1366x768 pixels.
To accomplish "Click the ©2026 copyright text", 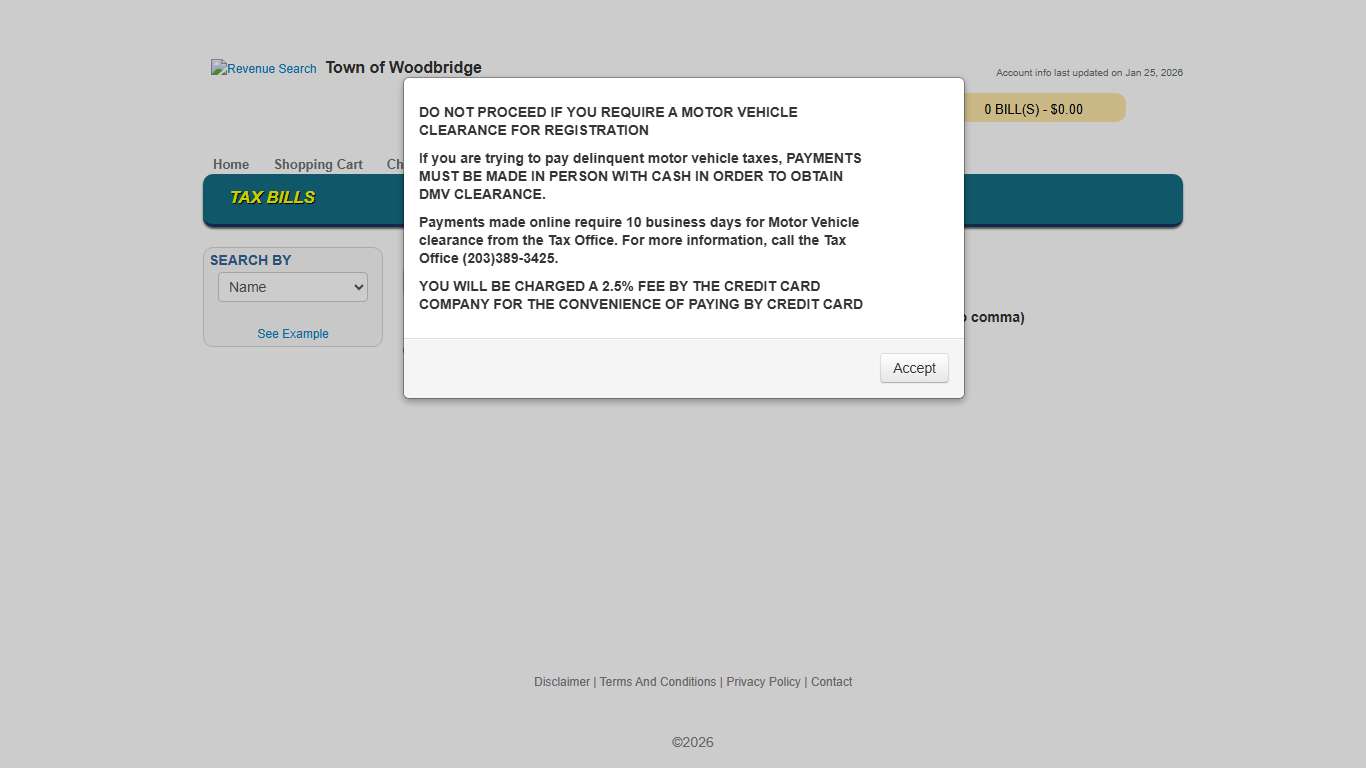I will [x=693, y=742].
